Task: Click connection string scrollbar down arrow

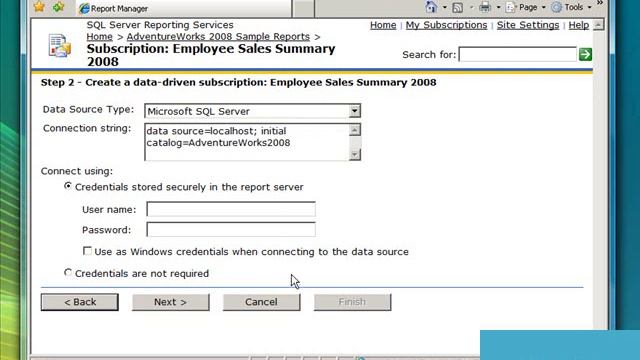Action: (x=355, y=154)
